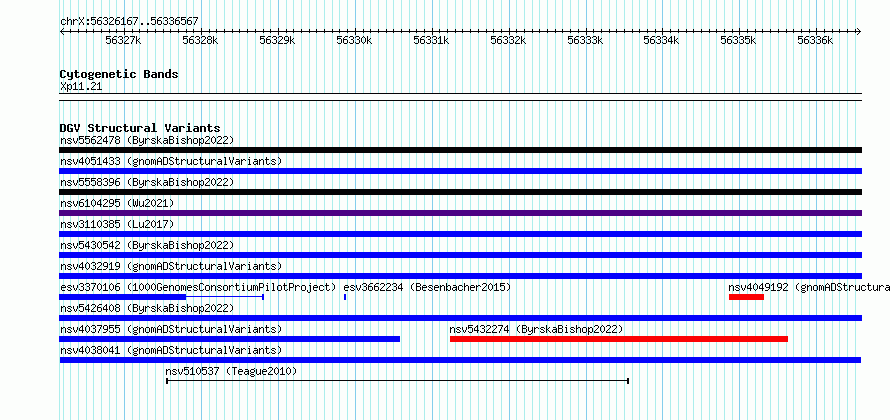This screenshot has height=420, width=890.
Task: Select the nsv5430542 (ByrskaBishop2022) label
Action: tap(147, 245)
